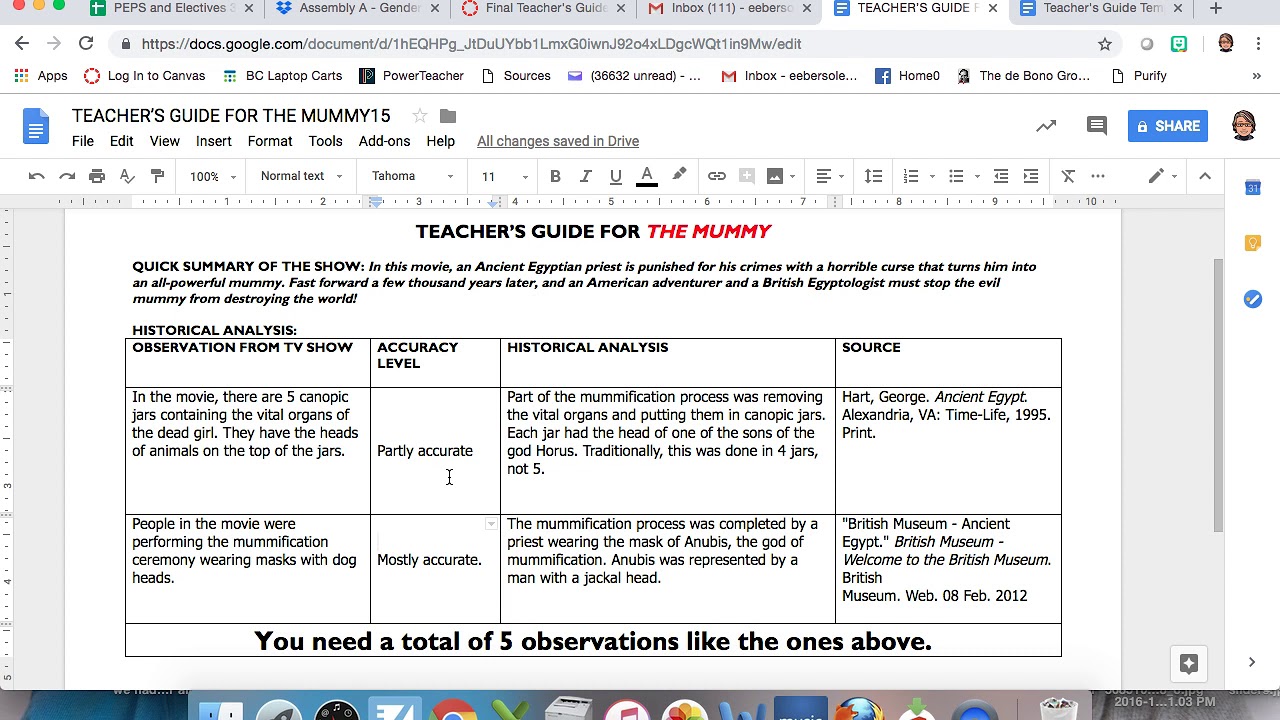Click the All changes saved in Drive link

(558, 141)
